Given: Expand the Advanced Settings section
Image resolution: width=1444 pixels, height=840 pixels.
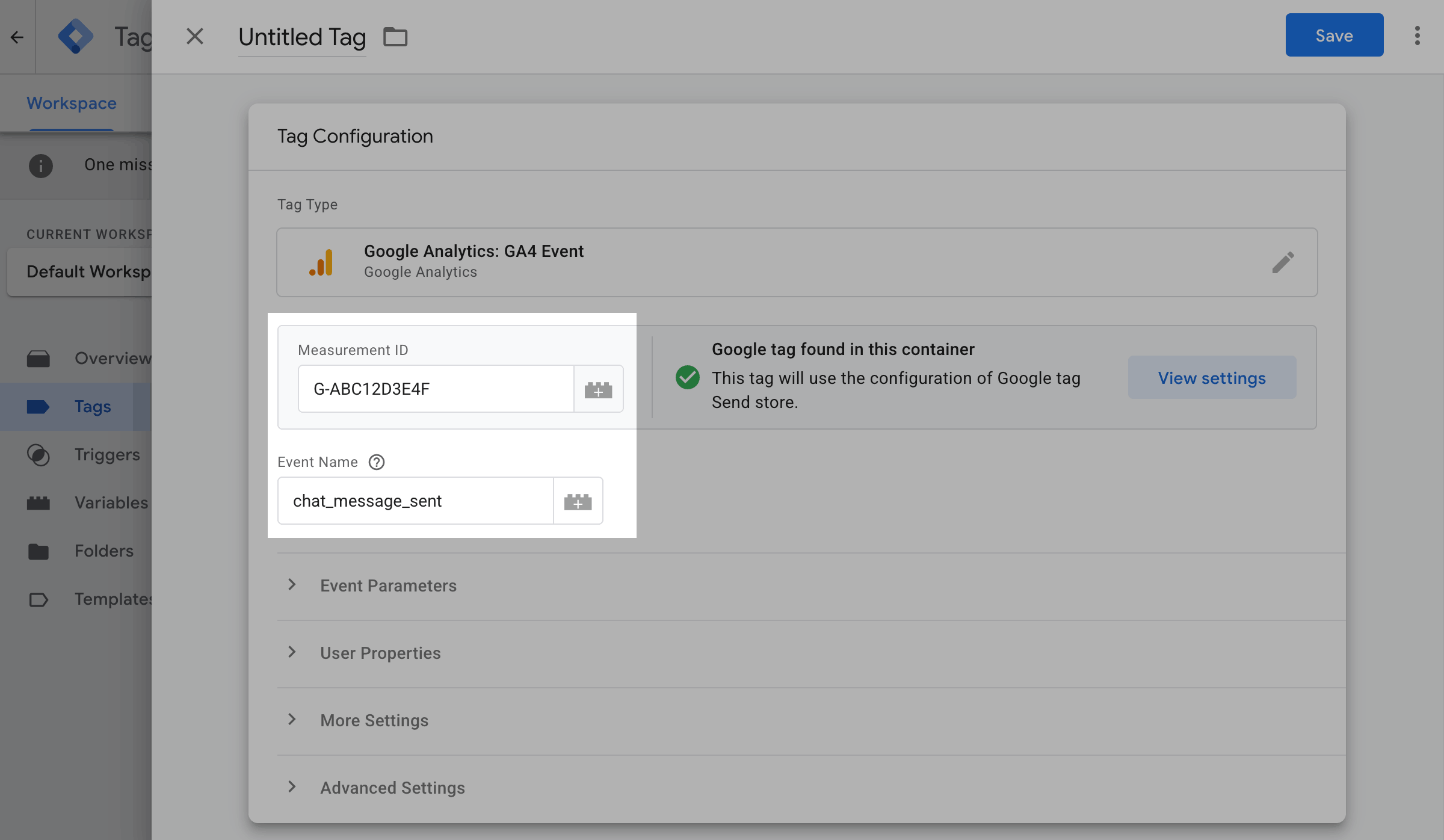Looking at the screenshot, I should coord(392,788).
